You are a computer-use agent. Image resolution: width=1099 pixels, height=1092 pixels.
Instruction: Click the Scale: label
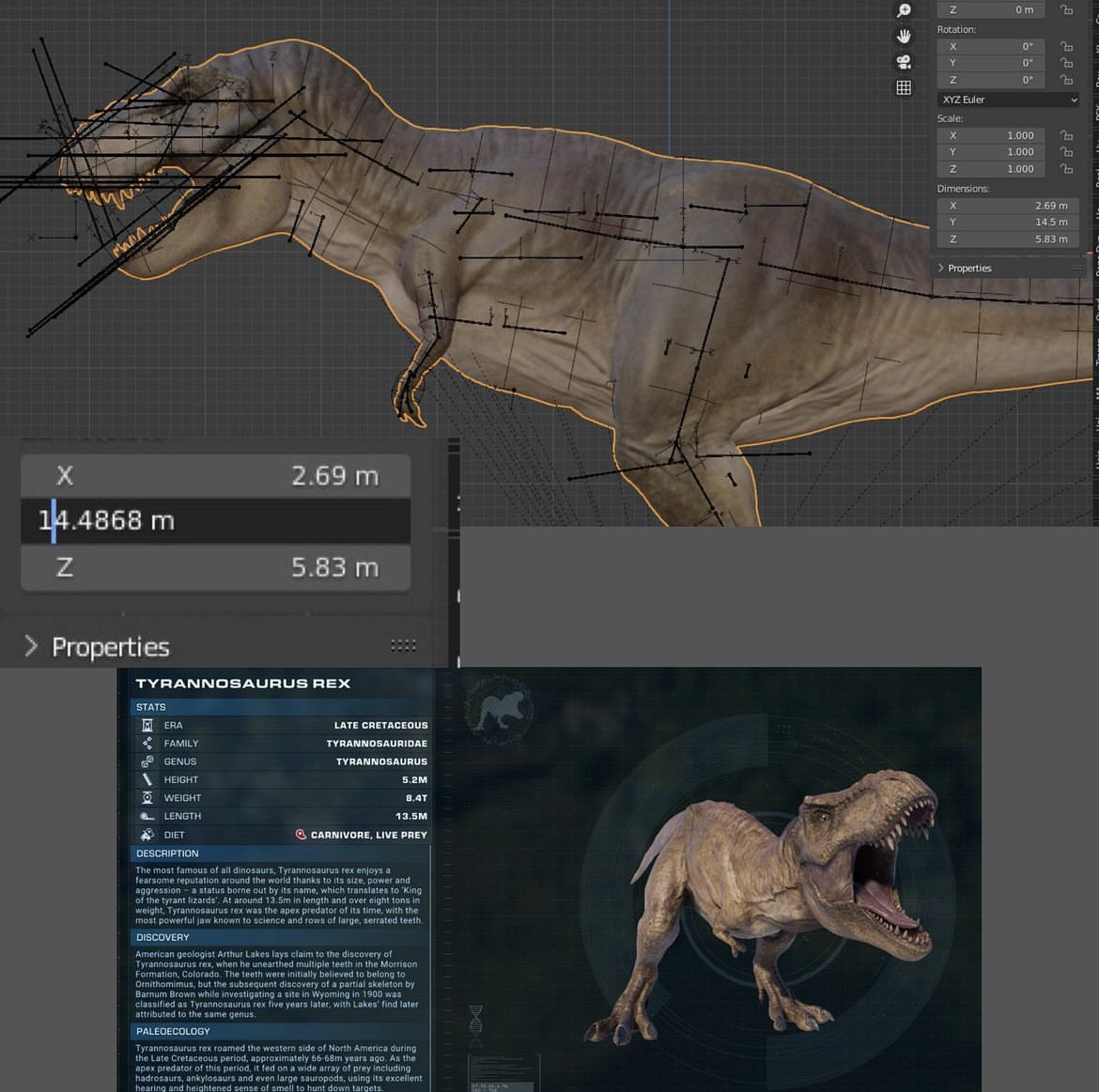click(x=951, y=118)
